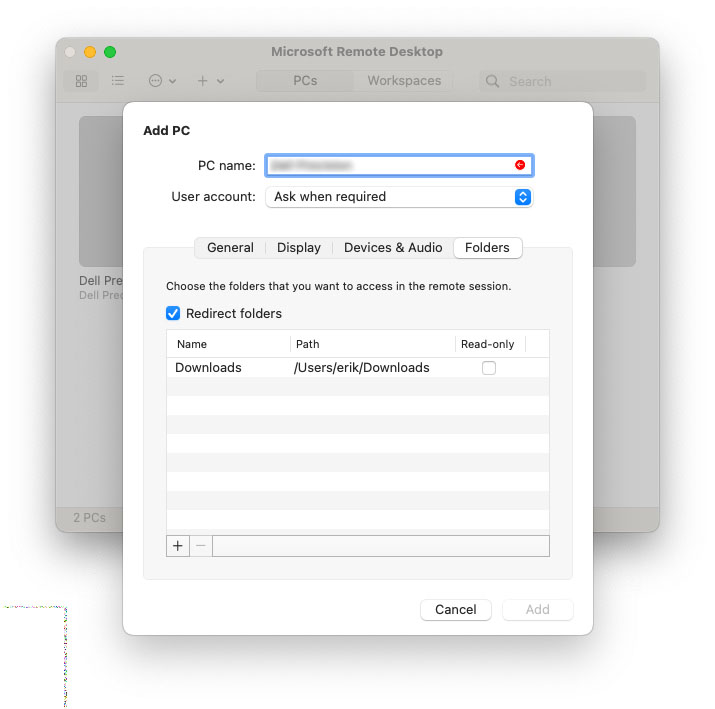
Task: Select the PCs segment in main window
Action: [305, 81]
